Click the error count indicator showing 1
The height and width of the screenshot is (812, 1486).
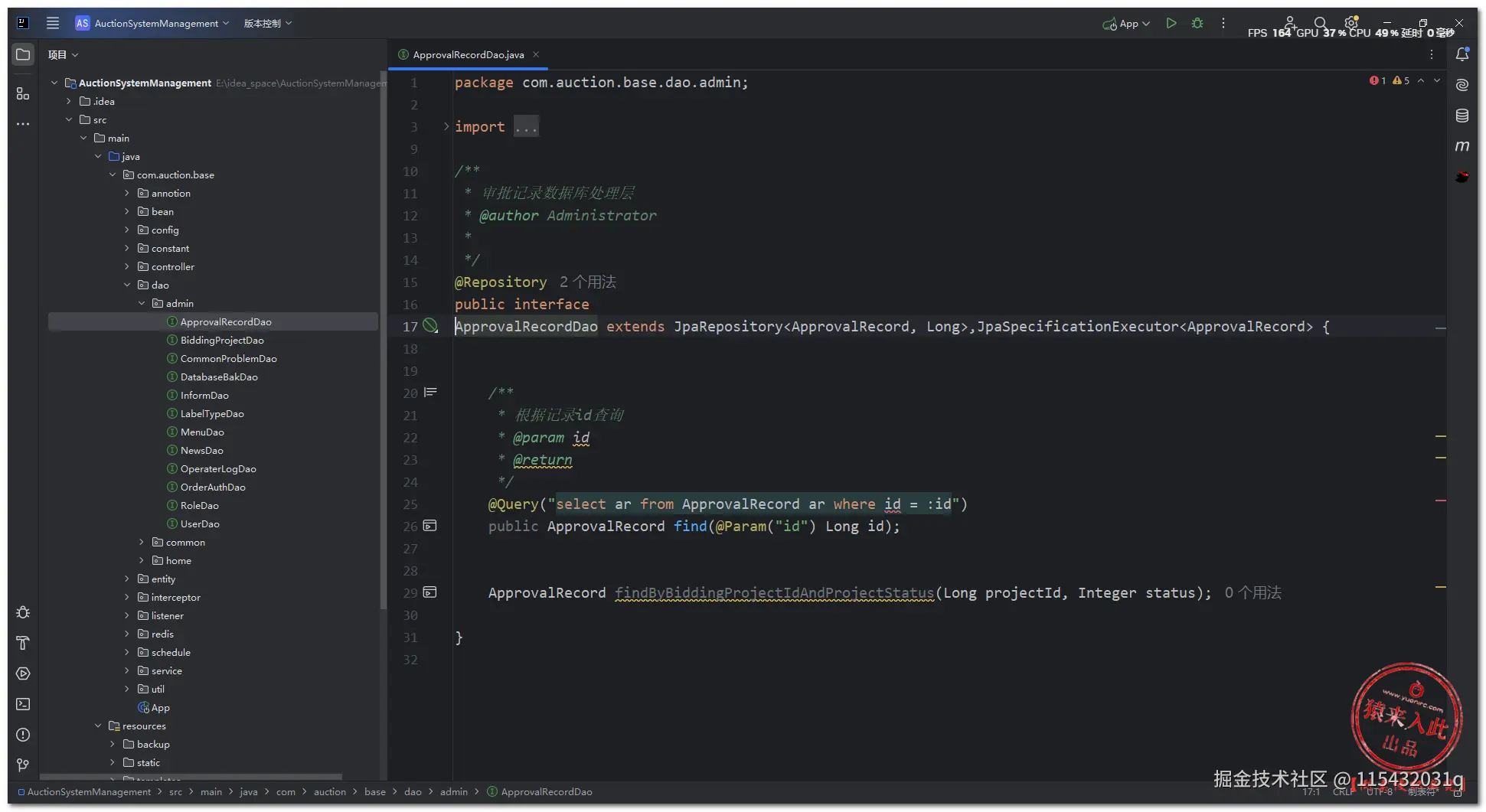pos(1377,80)
